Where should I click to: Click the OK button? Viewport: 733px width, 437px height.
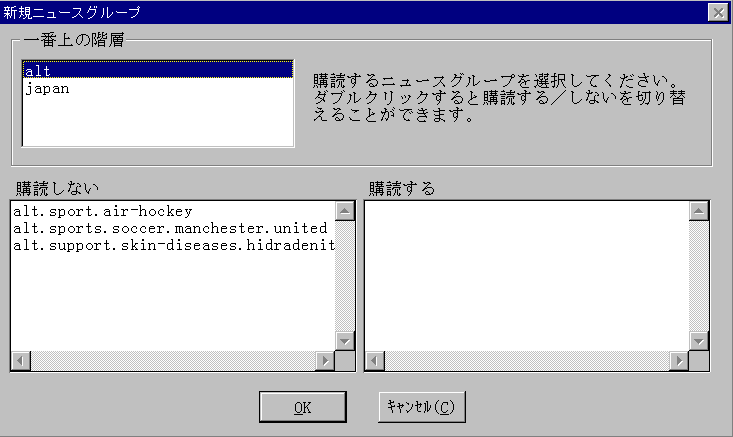(303, 407)
